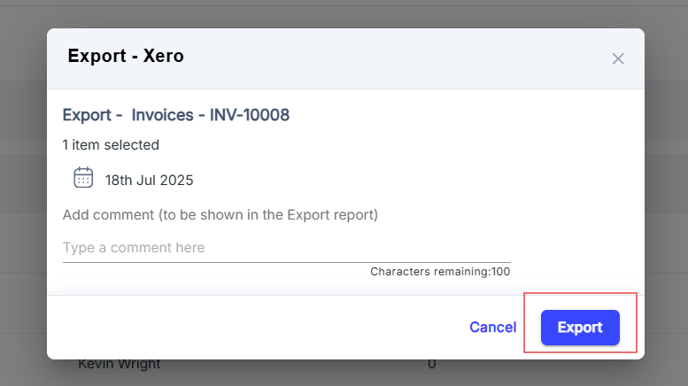Click the 18th Jul 2025 date
The width and height of the screenshot is (688, 386).
point(149,180)
